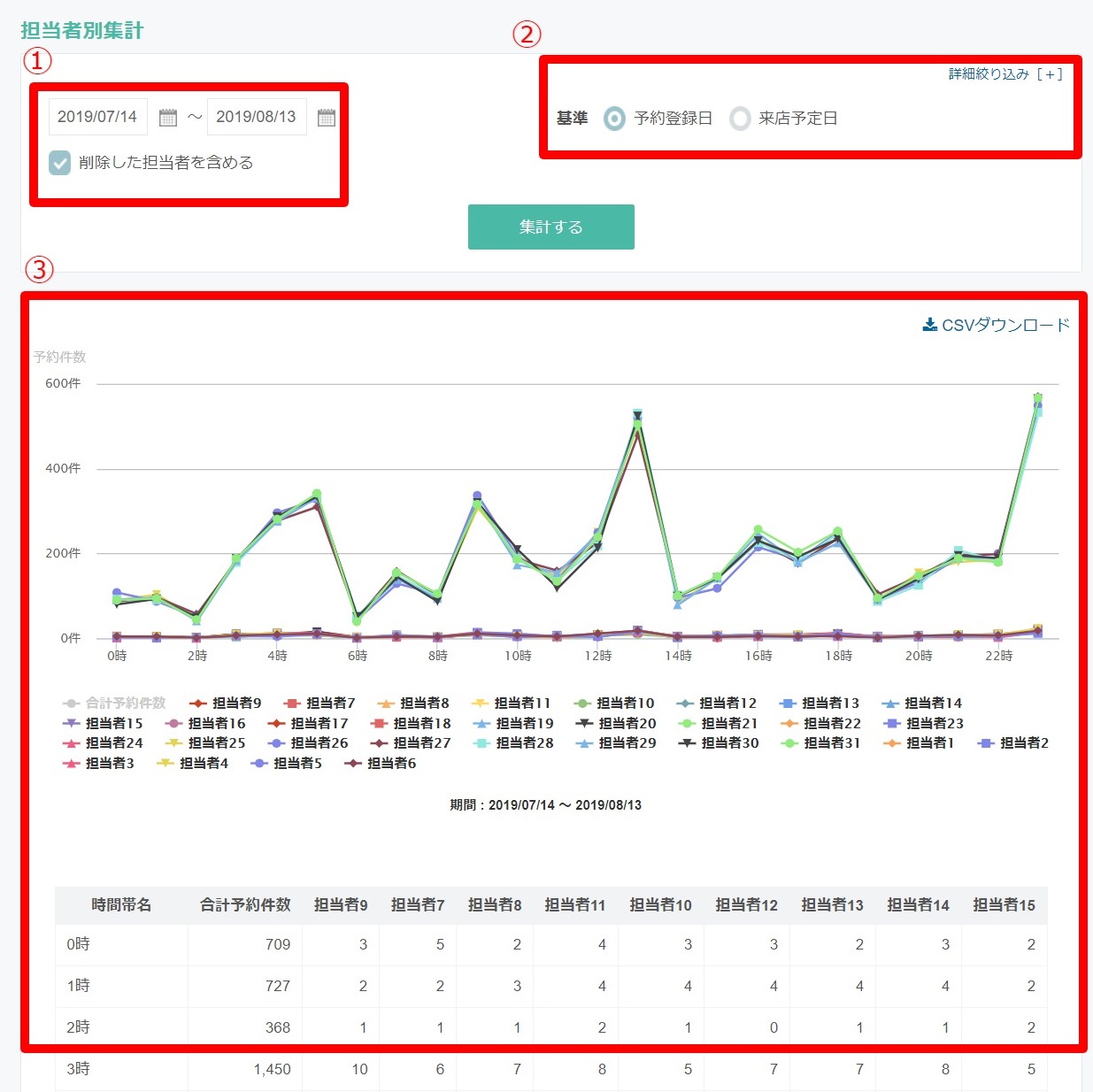
Task: Toggle 担当者25 legend entry
Action: tap(205, 743)
